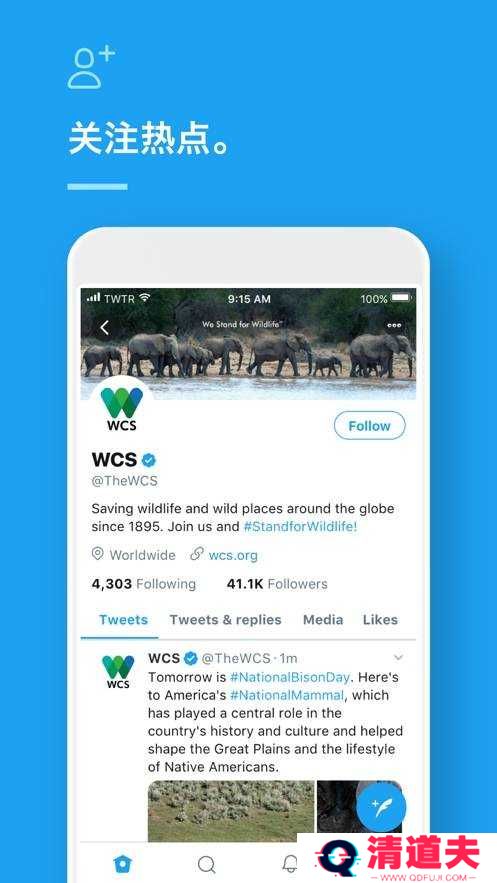Follow the WCS account
The width and height of the screenshot is (497, 883).
[x=369, y=426]
